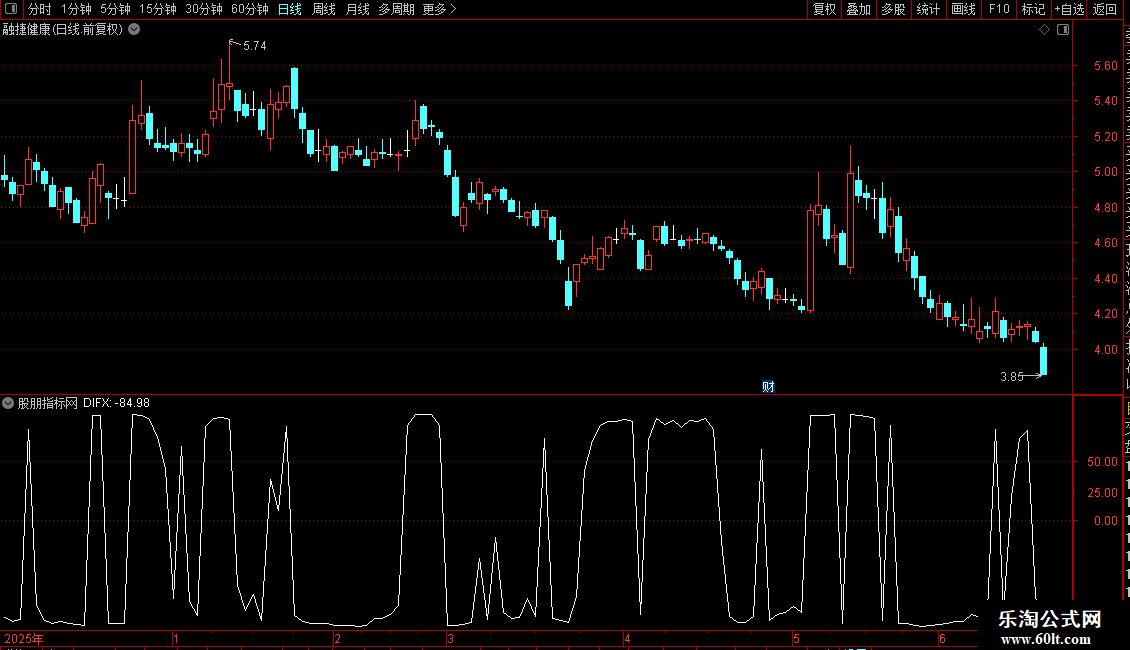The height and width of the screenshot is (650, 1130).
Task: Click the 50.00 indicator axis label
Action: (x=1103, y=462)
